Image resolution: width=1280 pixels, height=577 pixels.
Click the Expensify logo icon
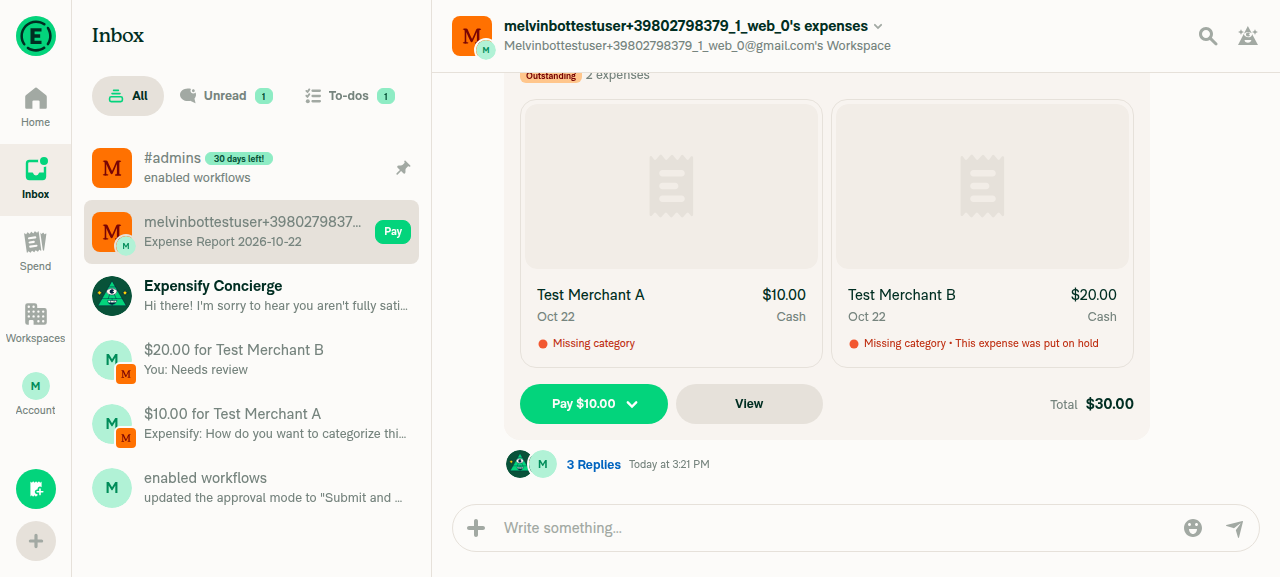click(x=36, y=36)
